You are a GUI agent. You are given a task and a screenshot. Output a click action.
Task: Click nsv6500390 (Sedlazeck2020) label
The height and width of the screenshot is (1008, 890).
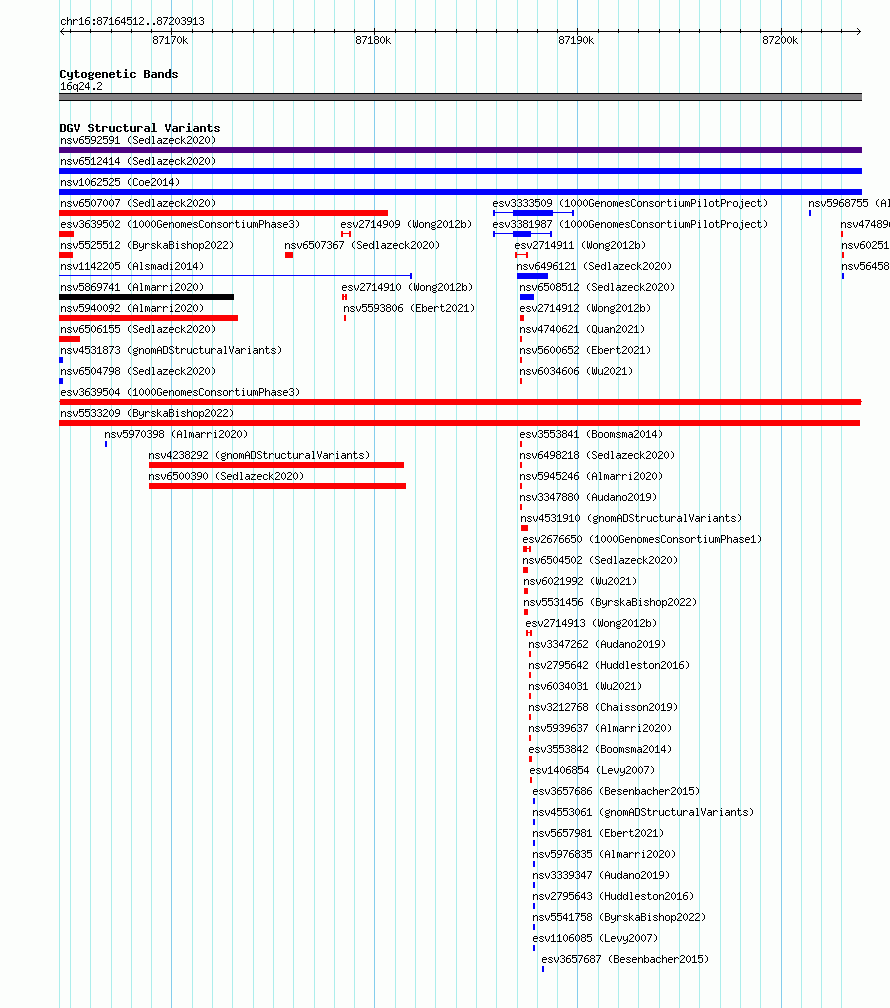226,476
